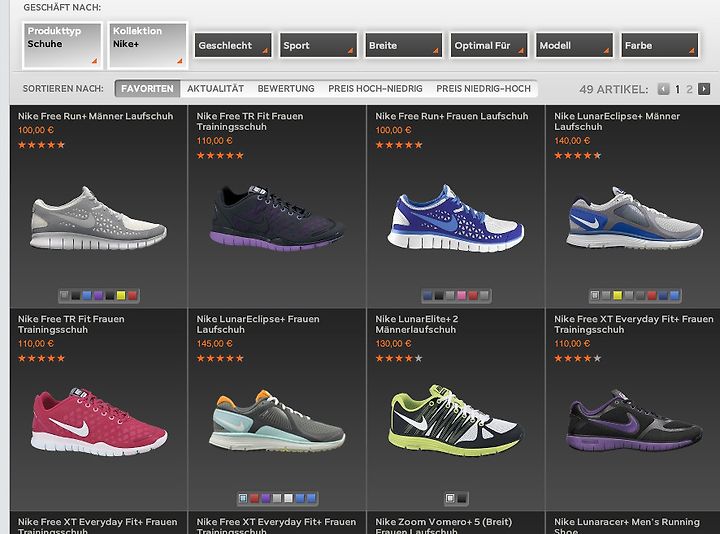Select page number 1 in the pagination
720x534 pixels.
point(677,89)
